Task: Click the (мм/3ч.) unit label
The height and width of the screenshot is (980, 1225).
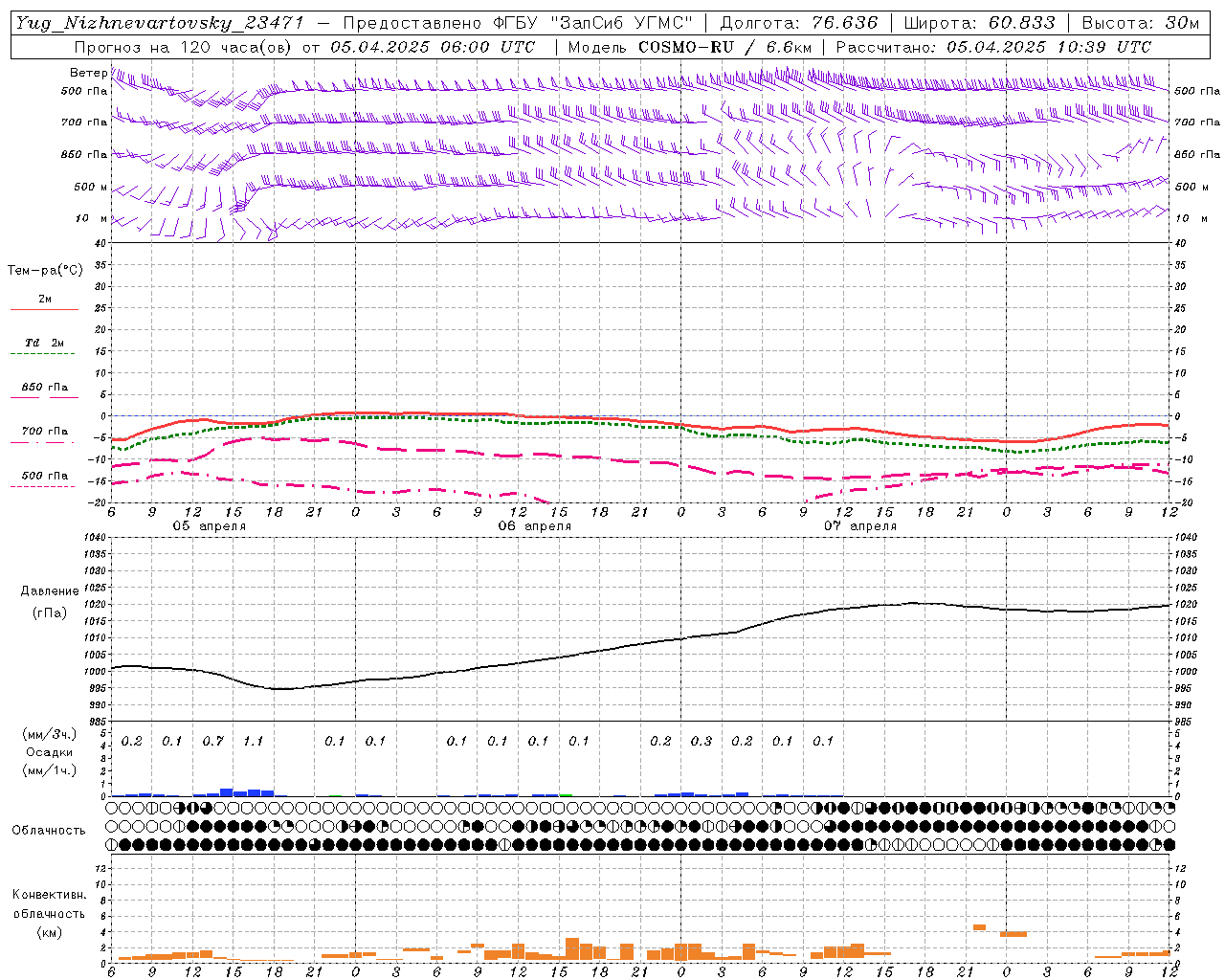Action: pos(50,734)
